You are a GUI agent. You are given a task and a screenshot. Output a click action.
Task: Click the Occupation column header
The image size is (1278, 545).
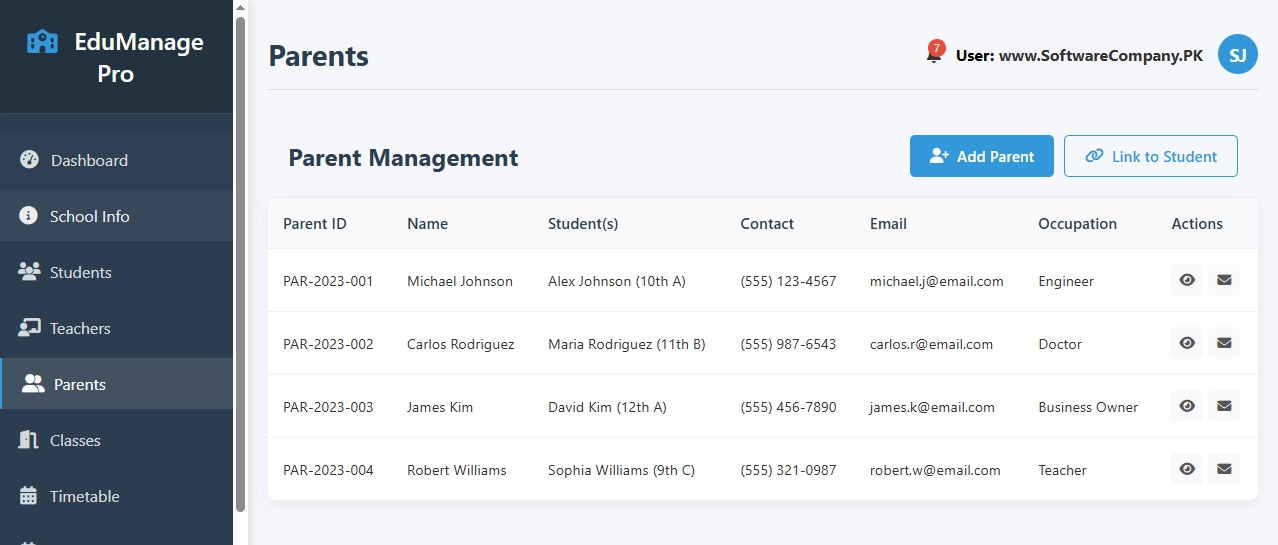[x=1077, y=224]
